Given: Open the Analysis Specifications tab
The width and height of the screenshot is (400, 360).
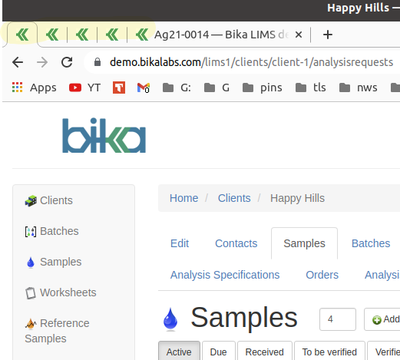Looking at the screenshot, I should point(225,275).
